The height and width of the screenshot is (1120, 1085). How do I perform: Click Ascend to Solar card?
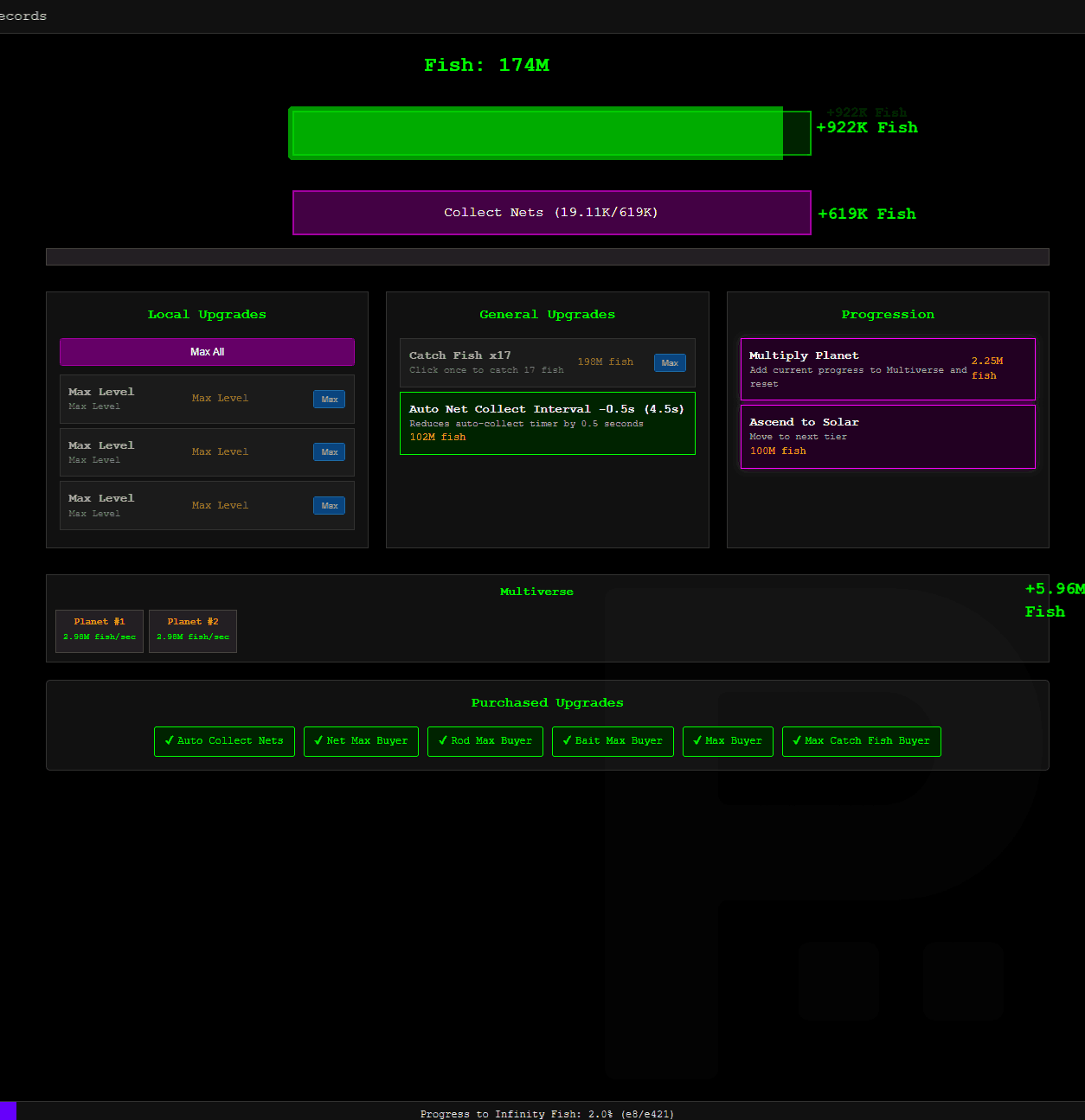point(888,437)
